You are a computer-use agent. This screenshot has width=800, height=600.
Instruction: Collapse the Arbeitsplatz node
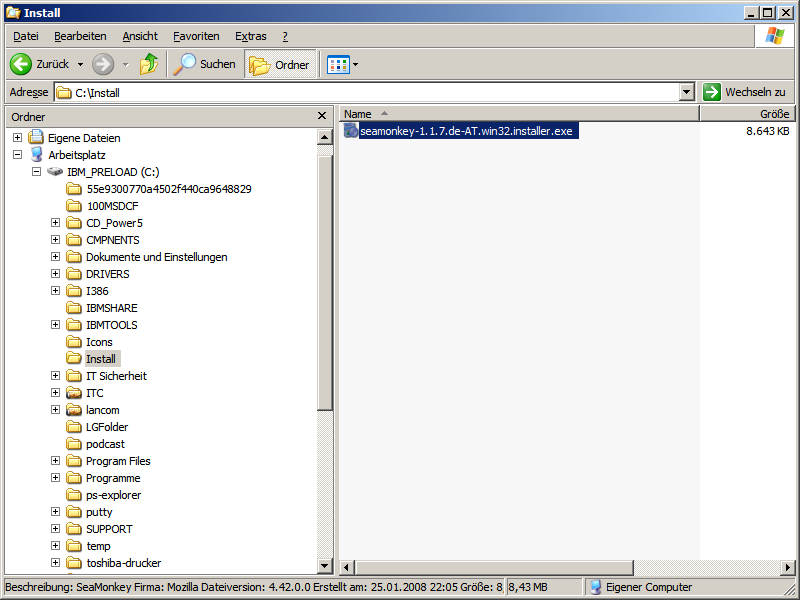tap(17, 155)
